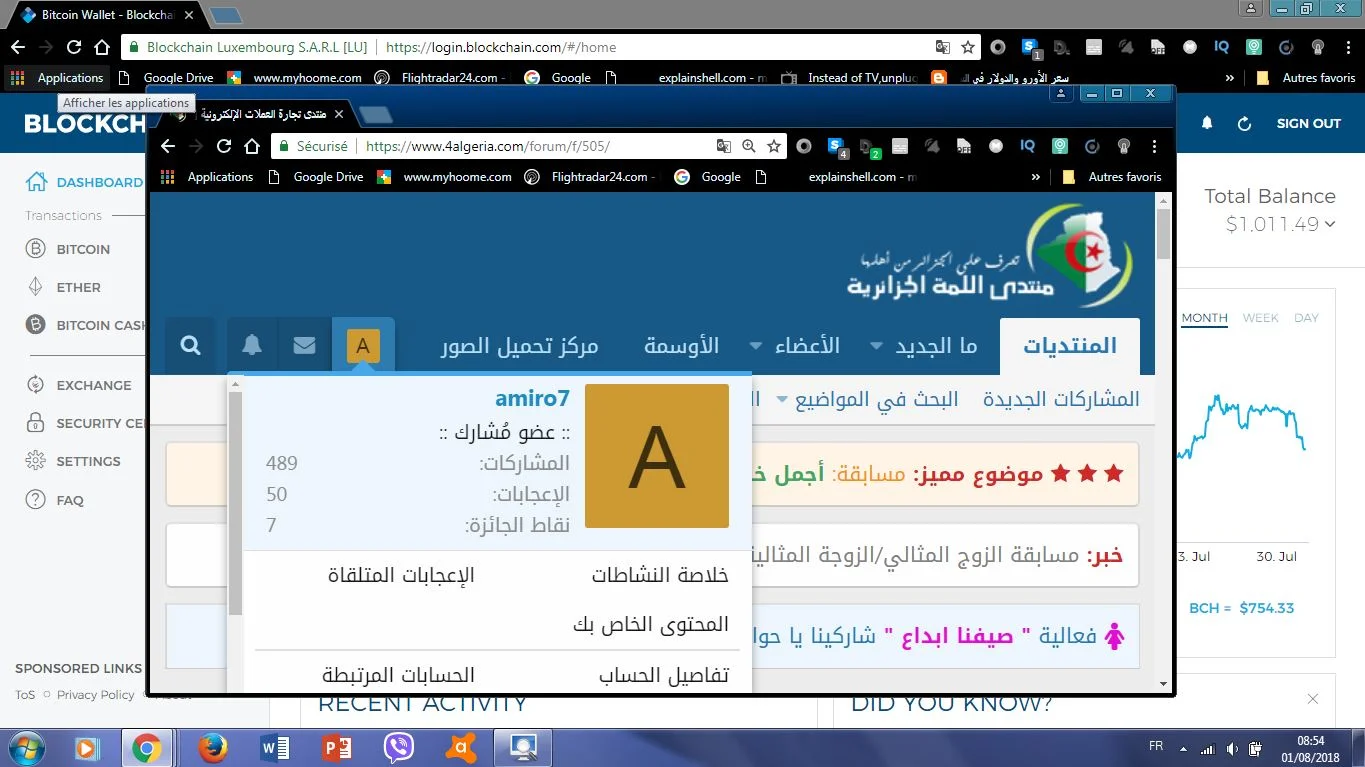Click the SIGN OUT button
This screenshot has height=767, width=1365.
[1308, 123]
